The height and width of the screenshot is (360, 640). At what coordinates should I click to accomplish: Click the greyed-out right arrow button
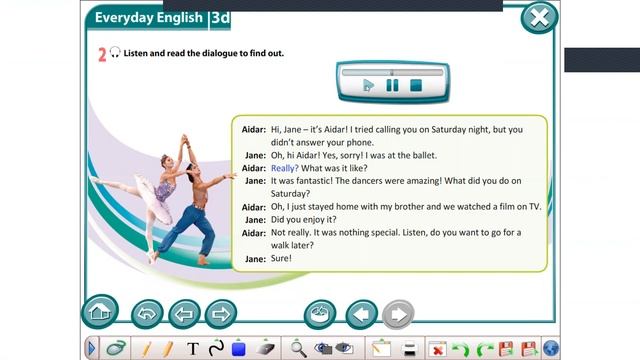point(398,314)
